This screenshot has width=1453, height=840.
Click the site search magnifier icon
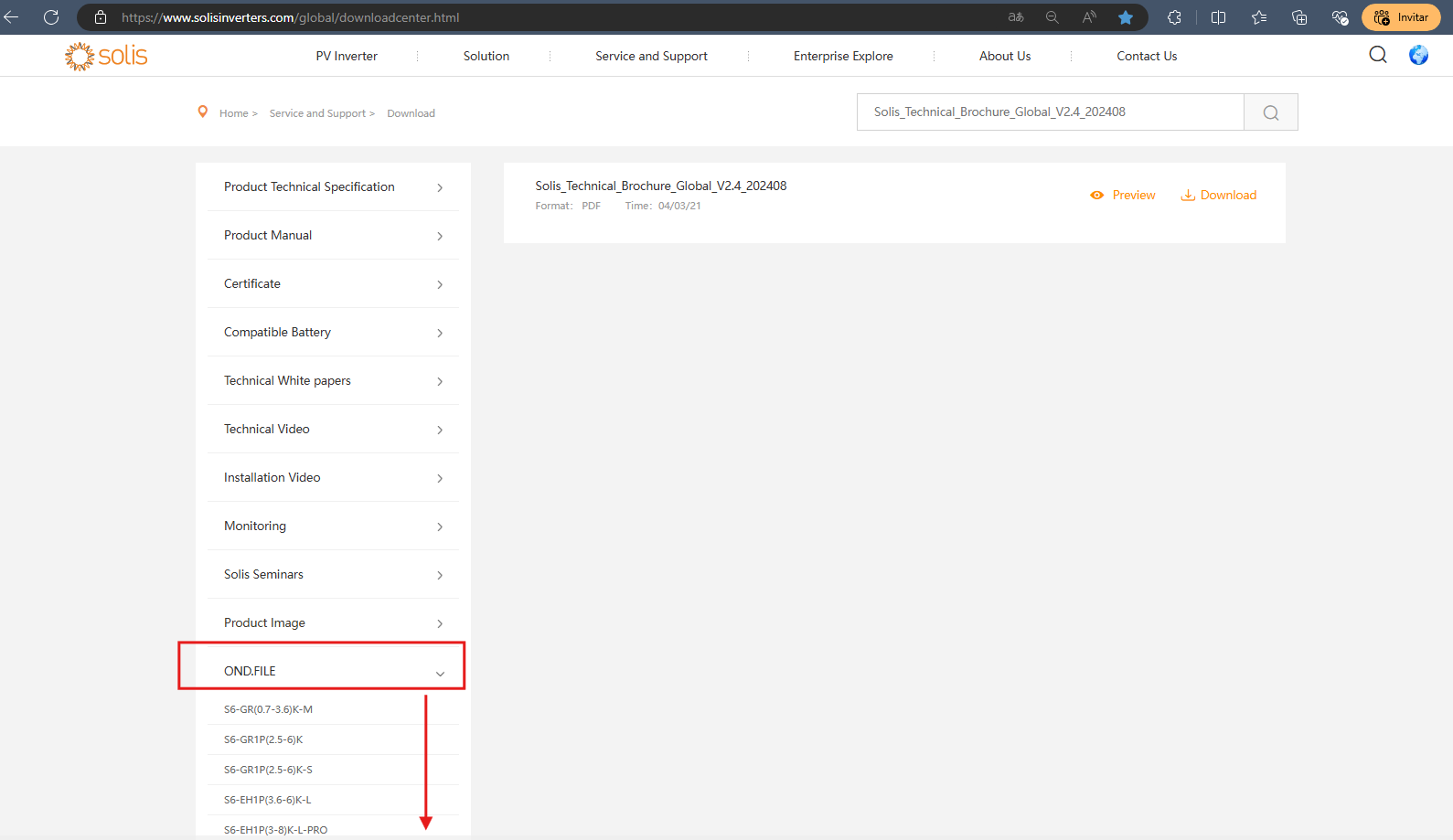pos(1378,55)
